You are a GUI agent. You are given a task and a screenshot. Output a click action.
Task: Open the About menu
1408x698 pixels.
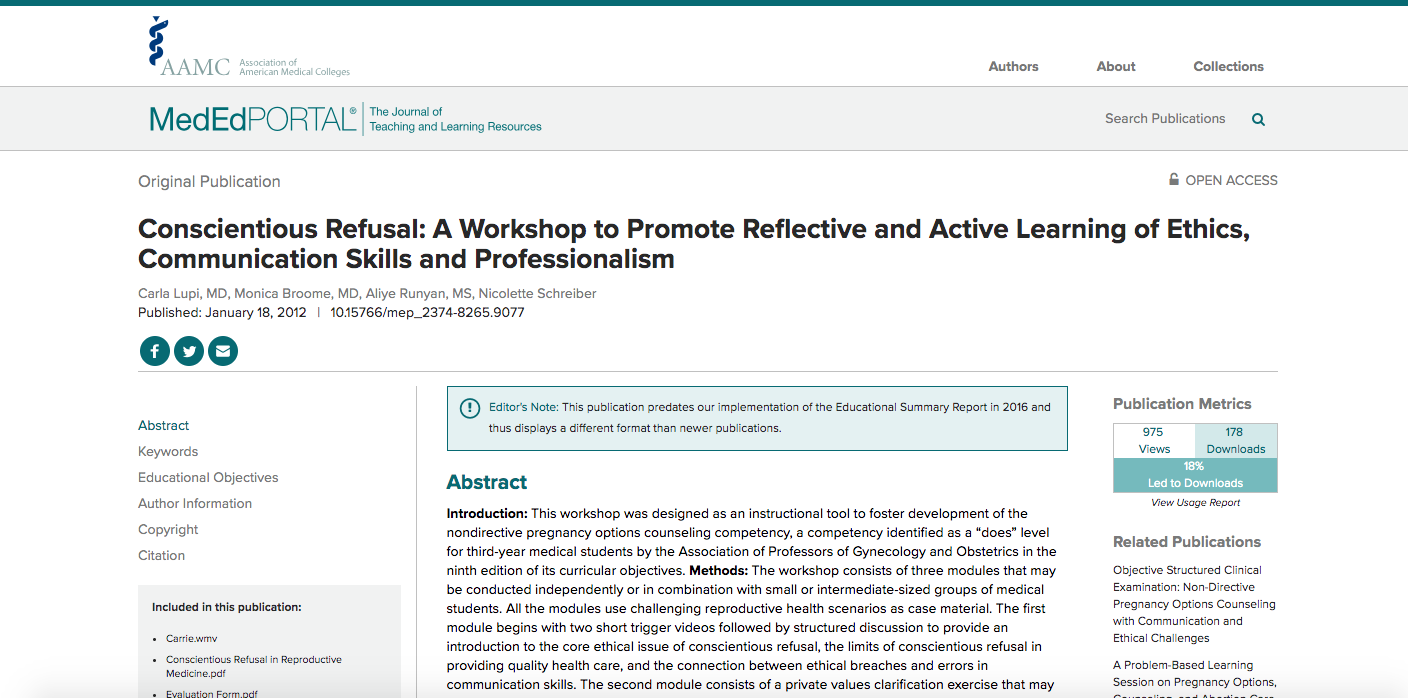pyautogui.click(x=1116, y=66)
